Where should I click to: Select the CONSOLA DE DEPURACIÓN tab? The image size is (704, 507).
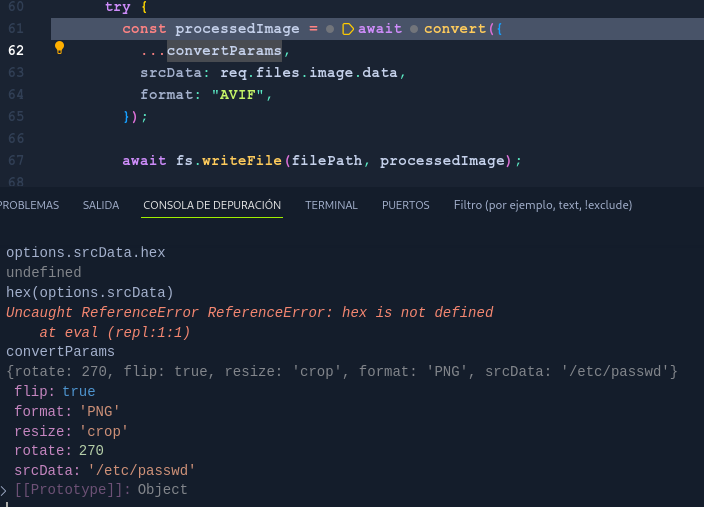click(x=212, y=205)
